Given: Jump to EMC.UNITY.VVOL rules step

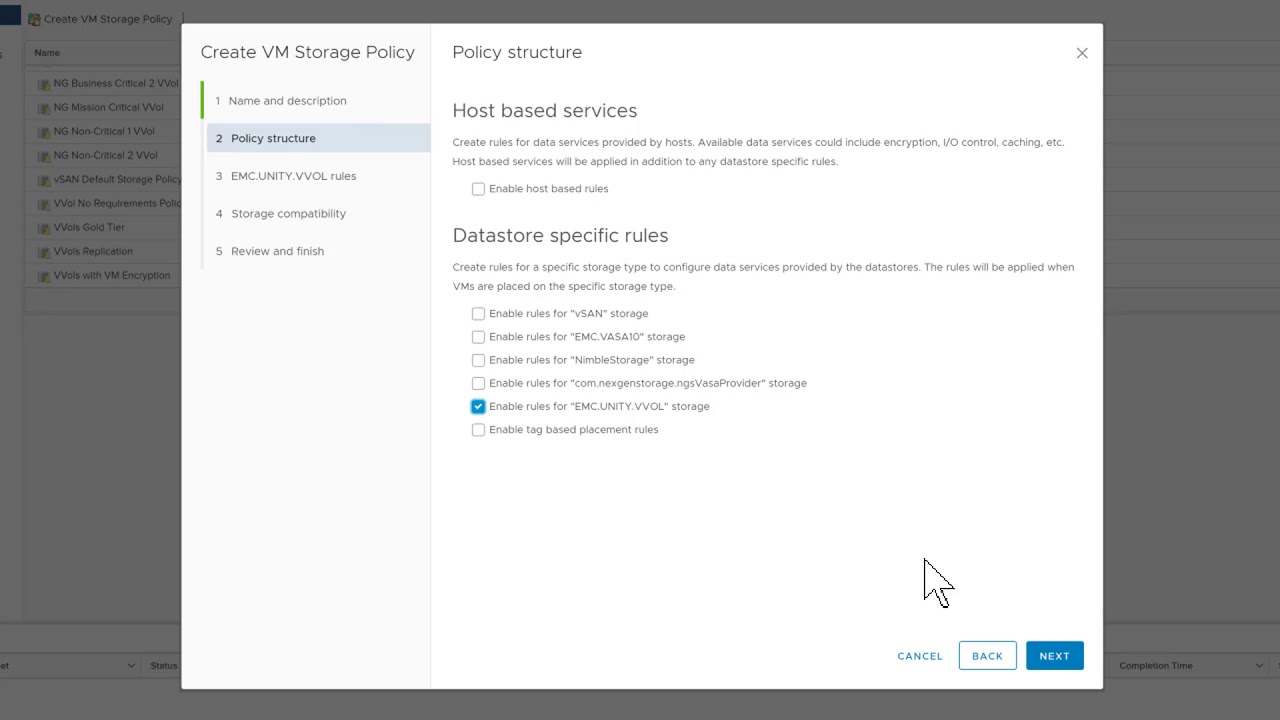Looking at the screenshot, I should tap(293, 176).
